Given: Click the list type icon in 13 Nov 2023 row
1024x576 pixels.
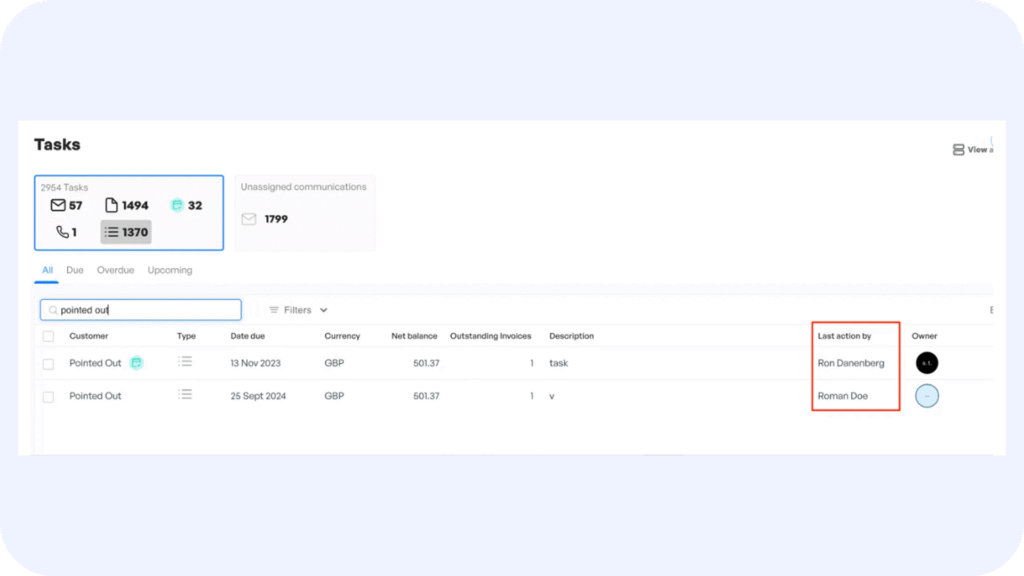Looking at the screenshot, I should tap(185, 362).
